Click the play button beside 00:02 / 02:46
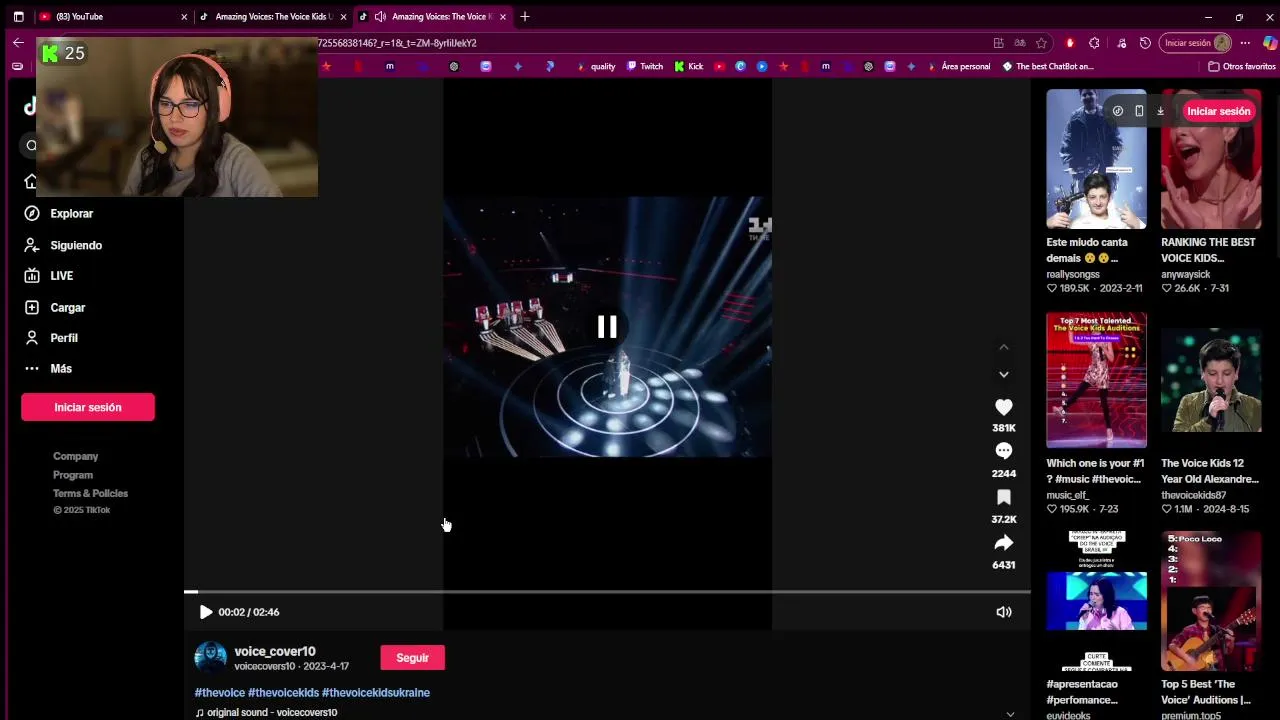Image resolution: width=1280 pixels, height=720 pixels. point(206,612)
